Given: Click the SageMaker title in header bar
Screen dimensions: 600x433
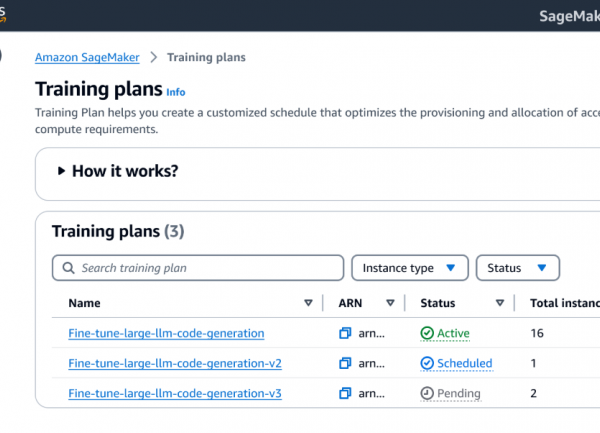Looking at the screenshot, I should point(569,16).
